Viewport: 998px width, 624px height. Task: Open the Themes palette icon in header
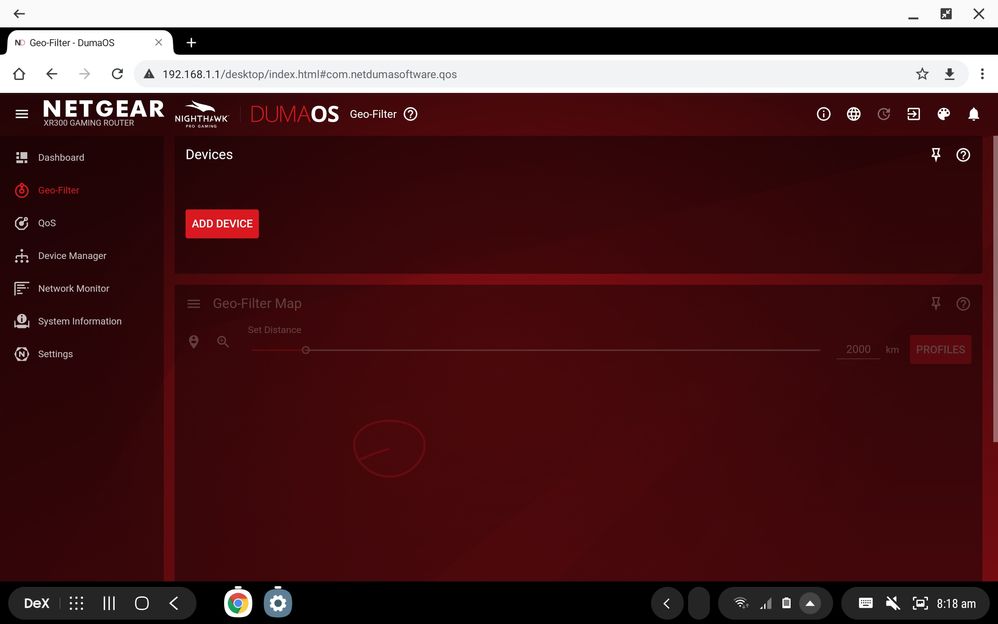[x=943, y=114]
